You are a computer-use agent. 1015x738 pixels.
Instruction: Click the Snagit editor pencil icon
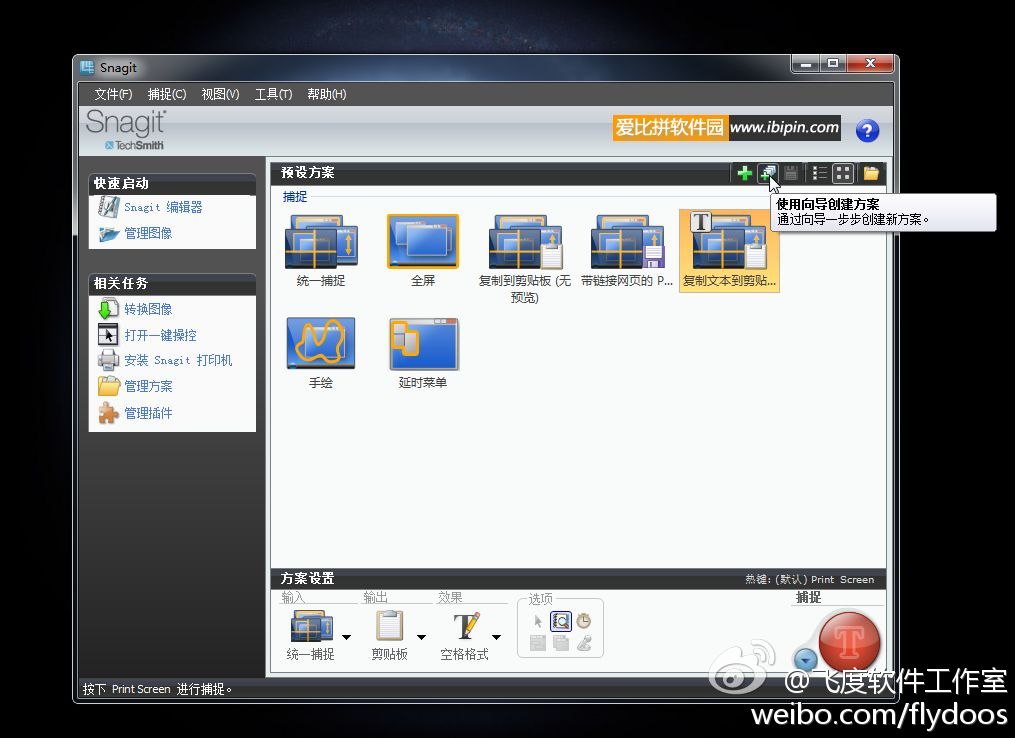108,207
